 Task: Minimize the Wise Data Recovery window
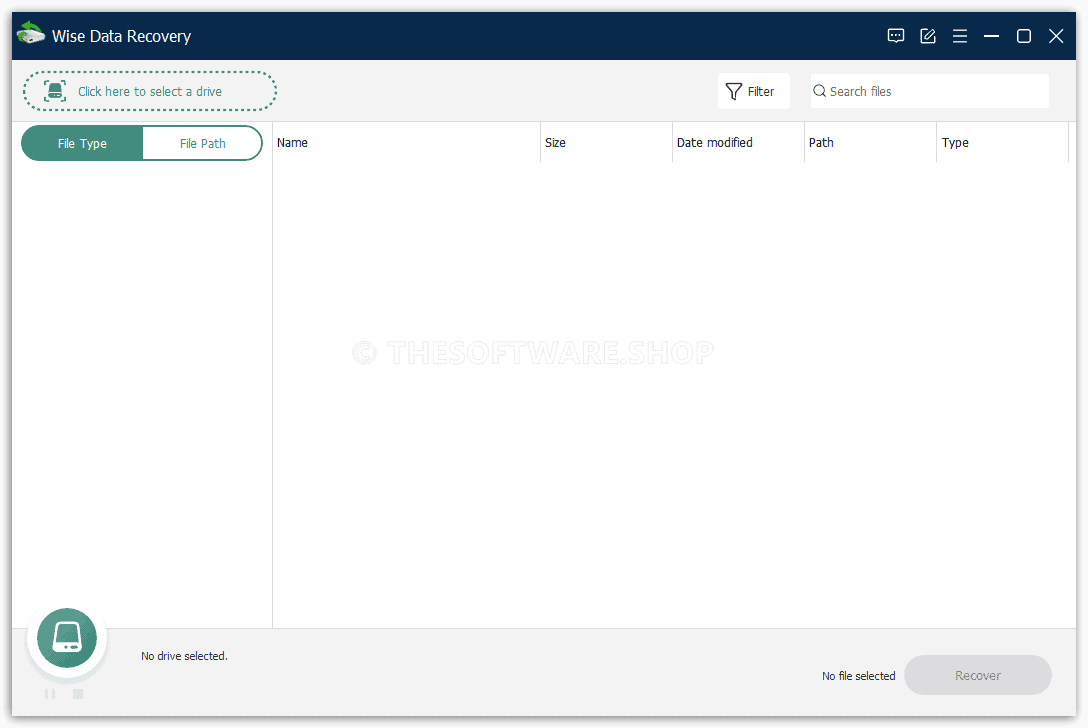point(992,36)
